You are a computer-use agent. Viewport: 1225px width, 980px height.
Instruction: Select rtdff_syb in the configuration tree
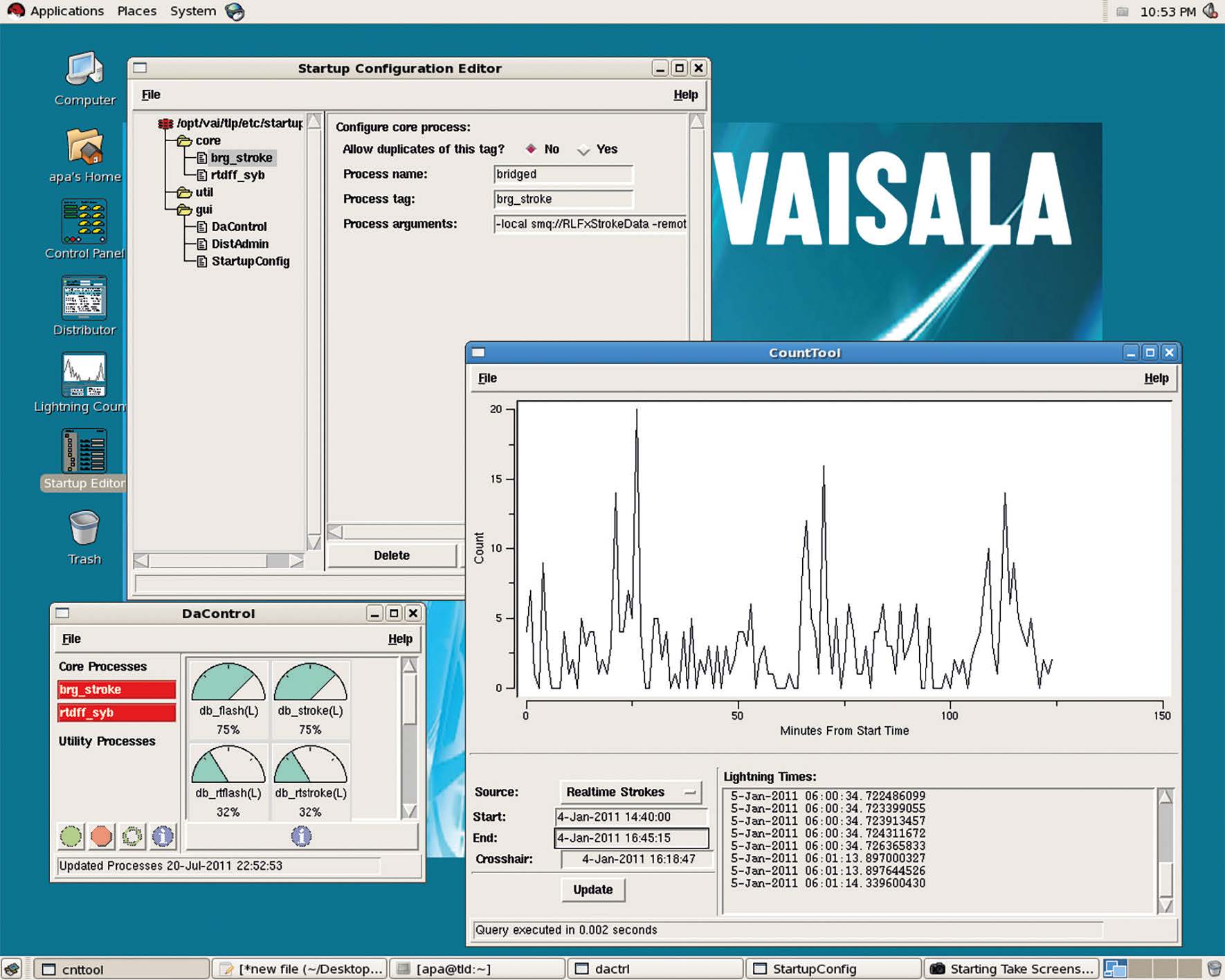(237, 175)
